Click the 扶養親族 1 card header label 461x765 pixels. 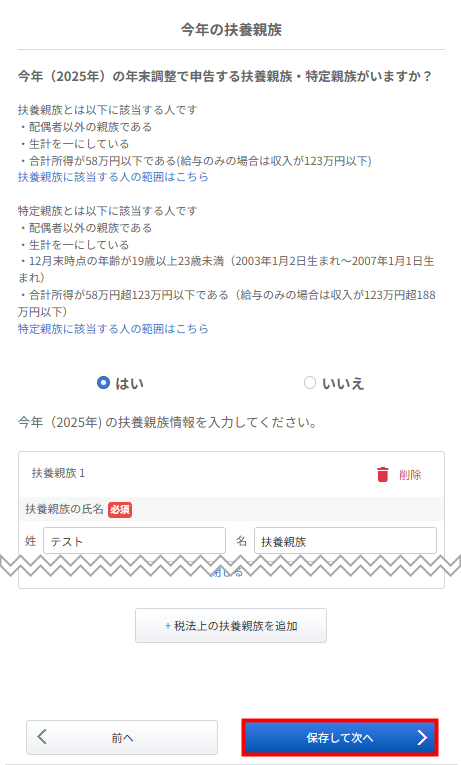(x=58, y=473)
